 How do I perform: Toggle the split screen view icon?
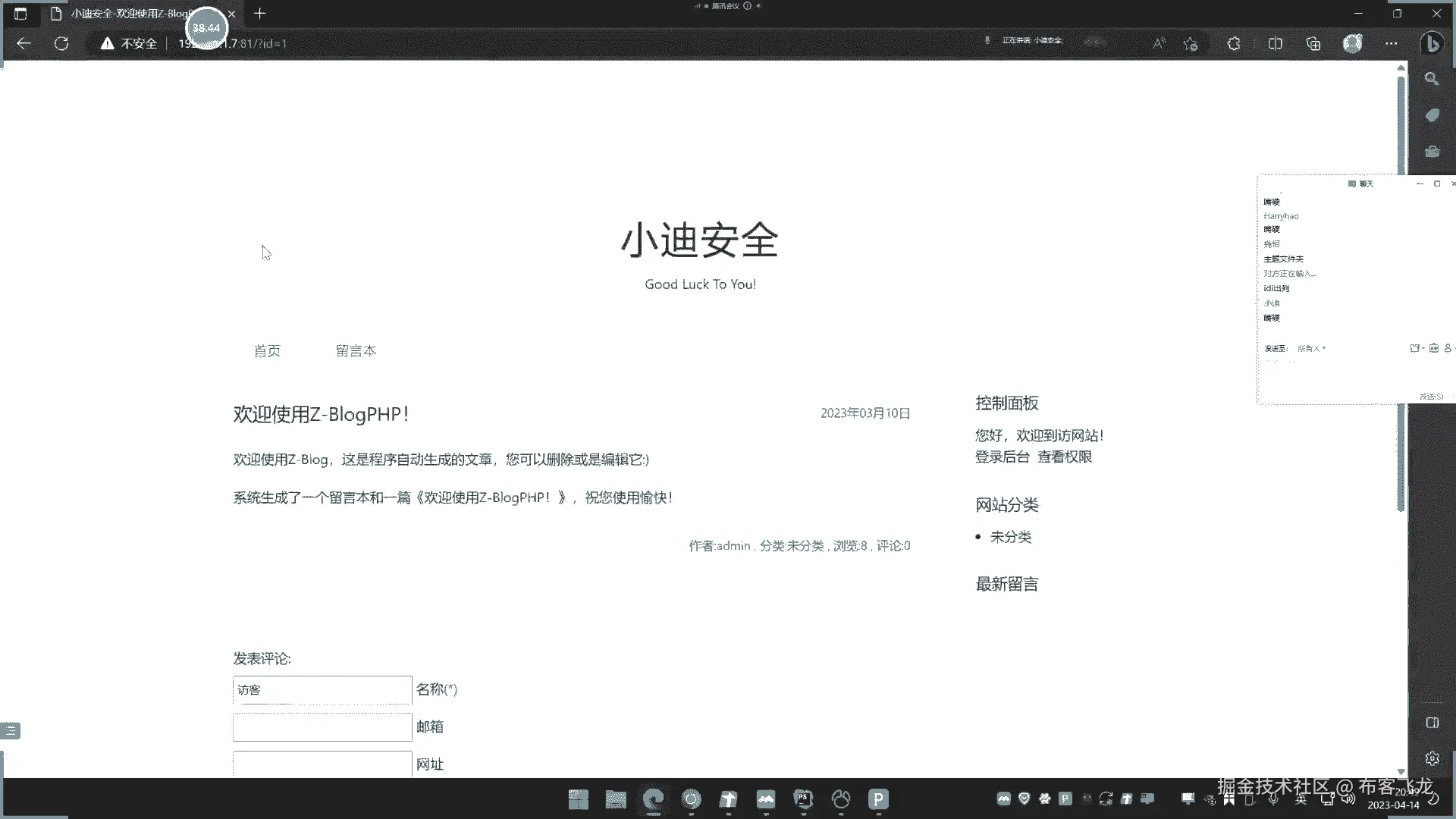(1275, 43)
